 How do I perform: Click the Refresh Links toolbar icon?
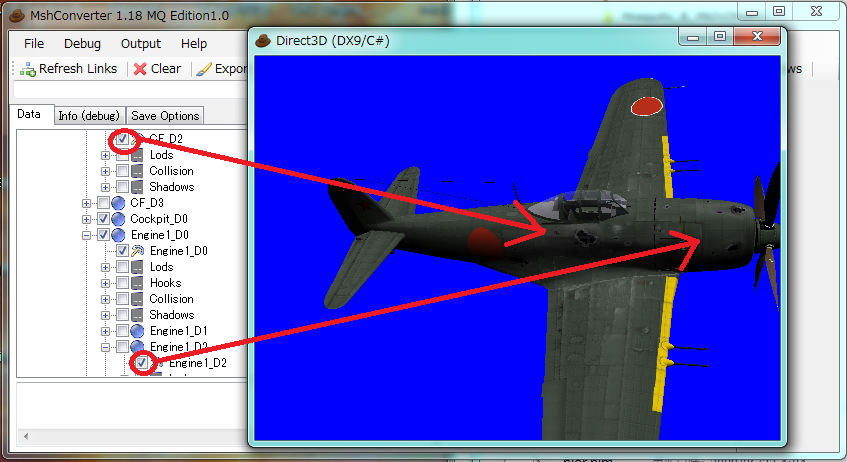coord(28,69)
